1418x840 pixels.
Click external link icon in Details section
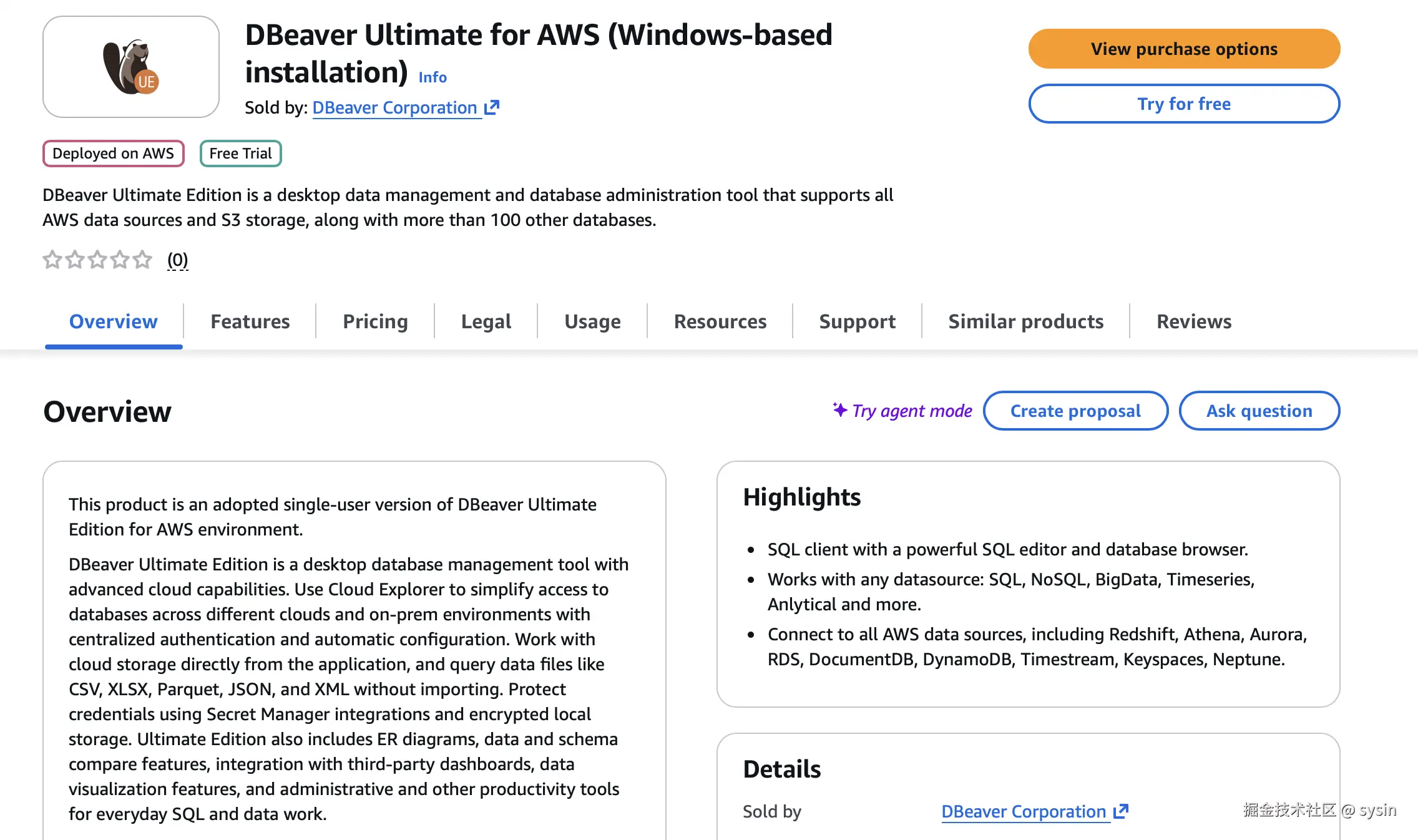pyautogui.click(x=1121, y=811)
